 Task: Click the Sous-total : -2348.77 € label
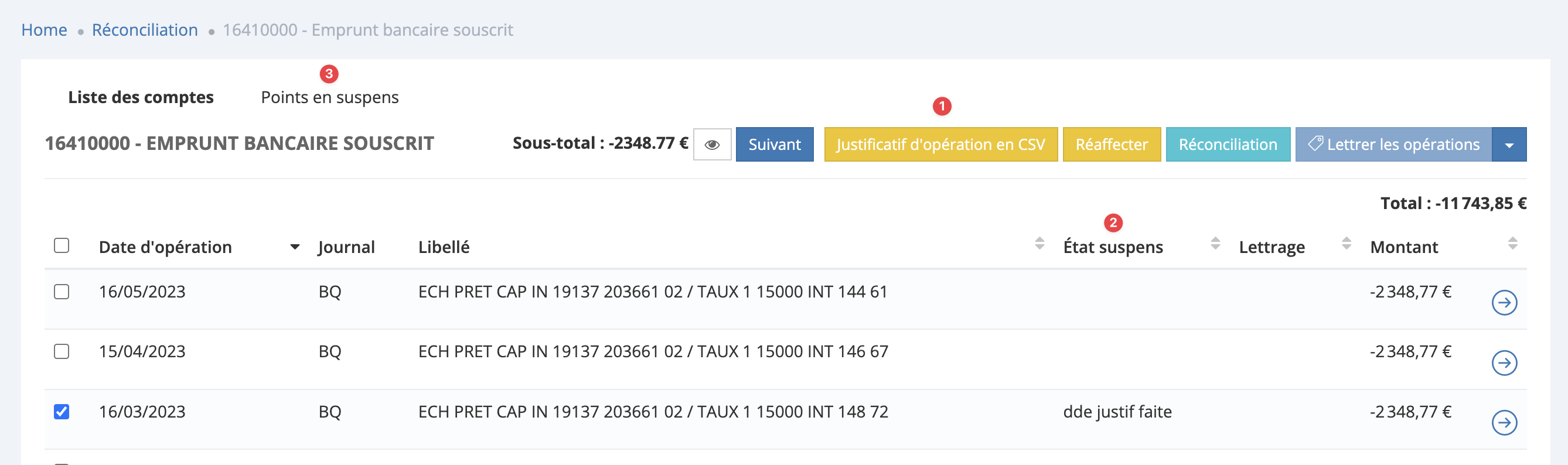point(600,143)
